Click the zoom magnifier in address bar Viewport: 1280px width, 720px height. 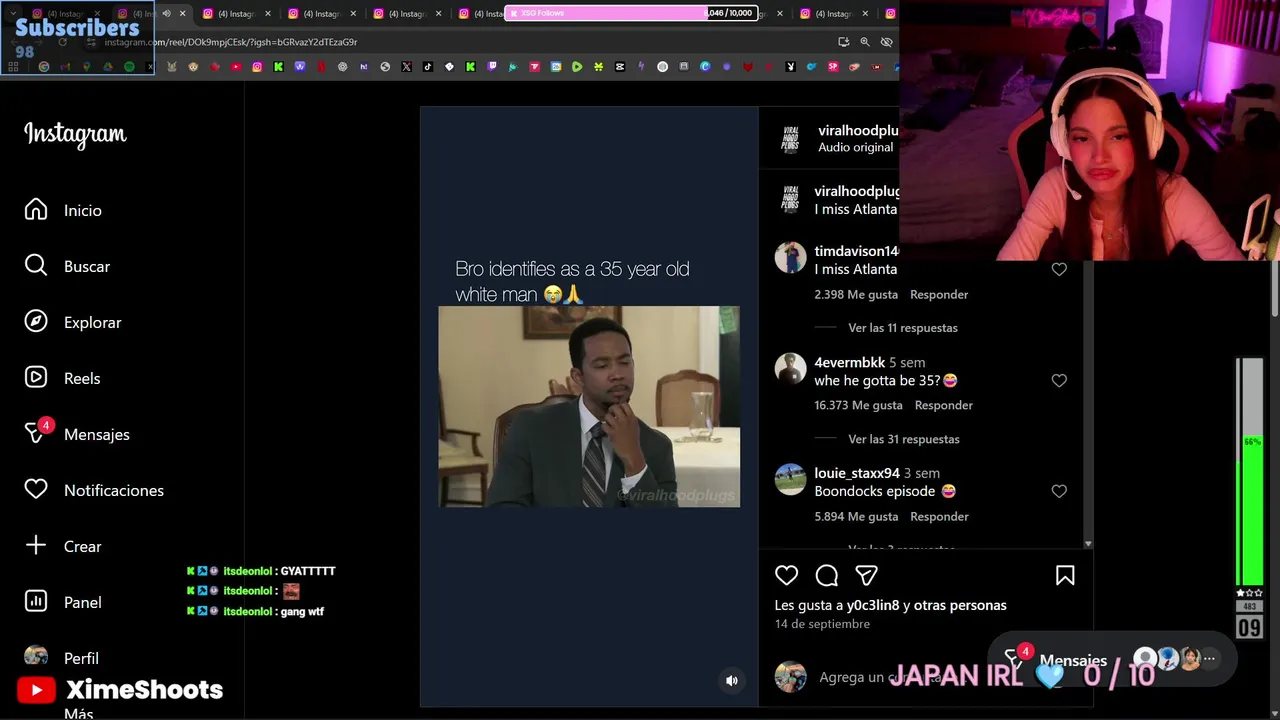point(865,42)
